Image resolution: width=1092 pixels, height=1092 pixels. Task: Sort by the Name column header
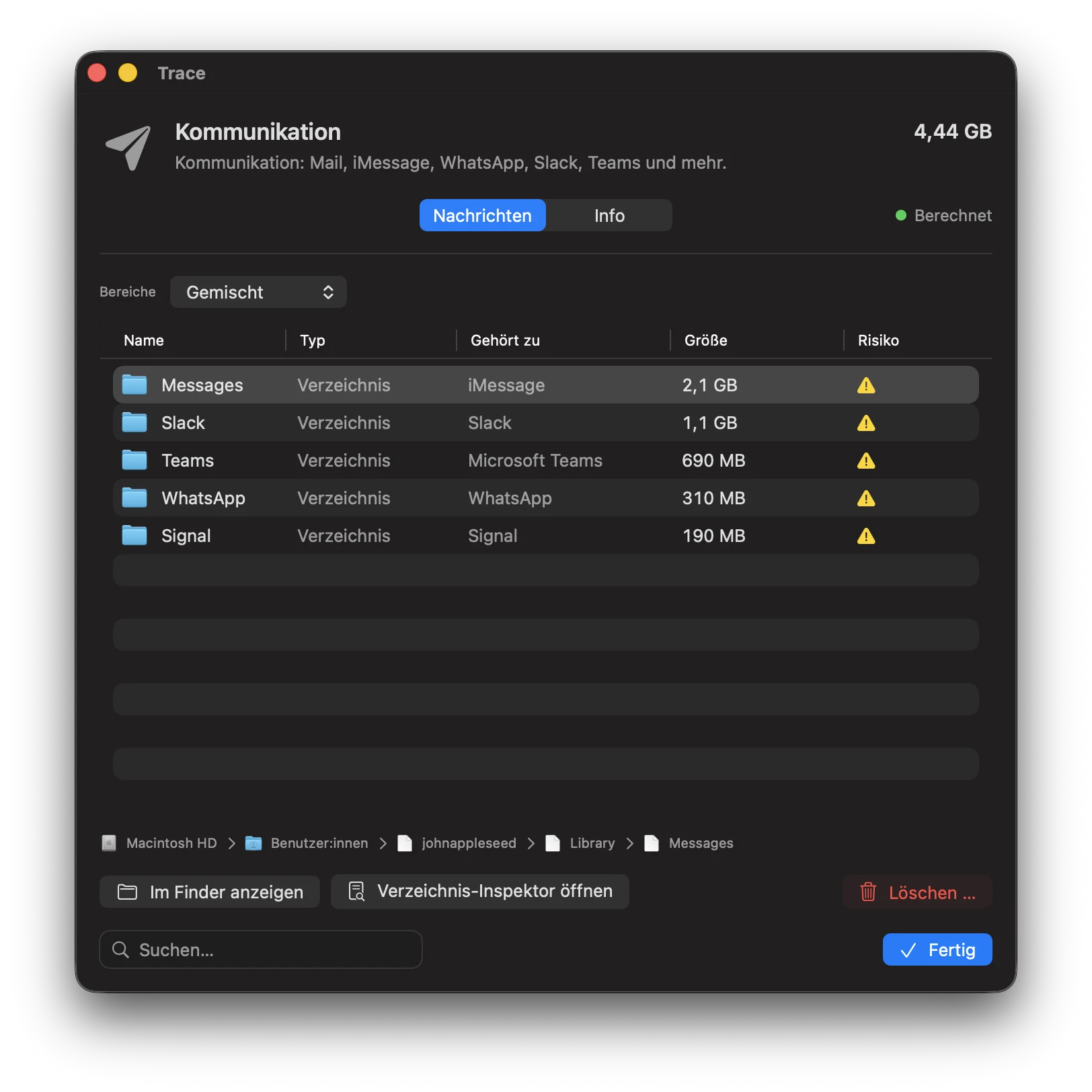tap(144, 340)
